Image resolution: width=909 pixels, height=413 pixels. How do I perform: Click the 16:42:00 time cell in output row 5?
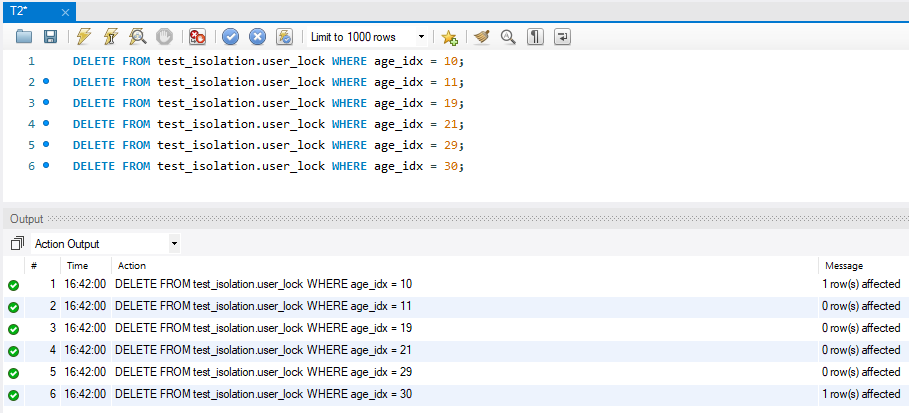tap(85, 372)
